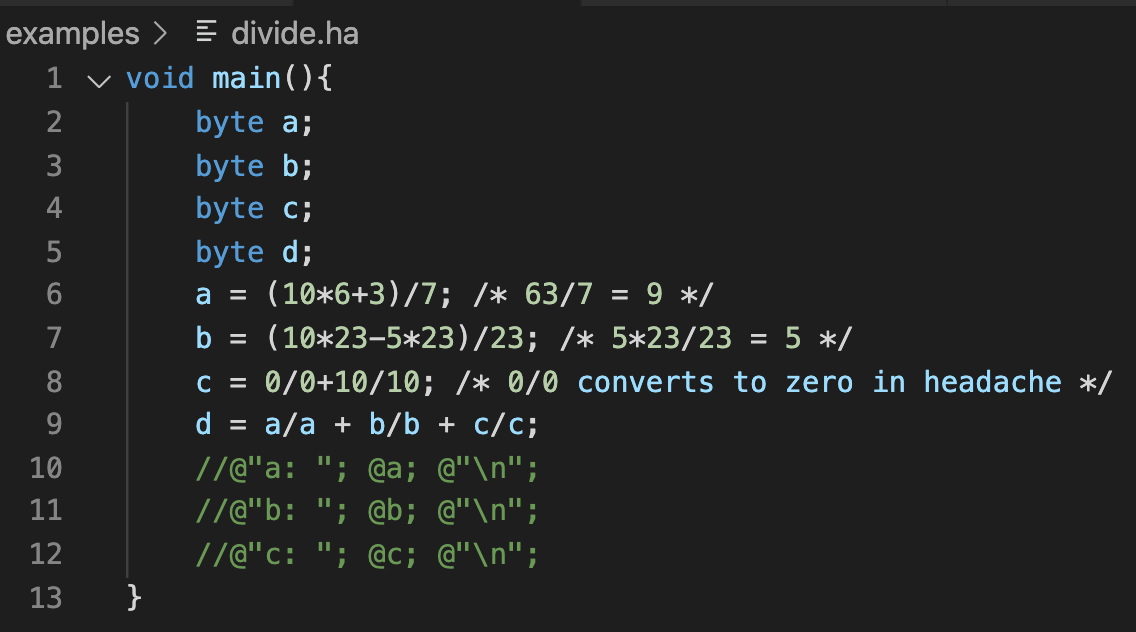This screenshot has width=1136, height=632.
Task: Click the divide.ha breadcrumb file name
Action: pyautogui.click(x=294, y=34)
